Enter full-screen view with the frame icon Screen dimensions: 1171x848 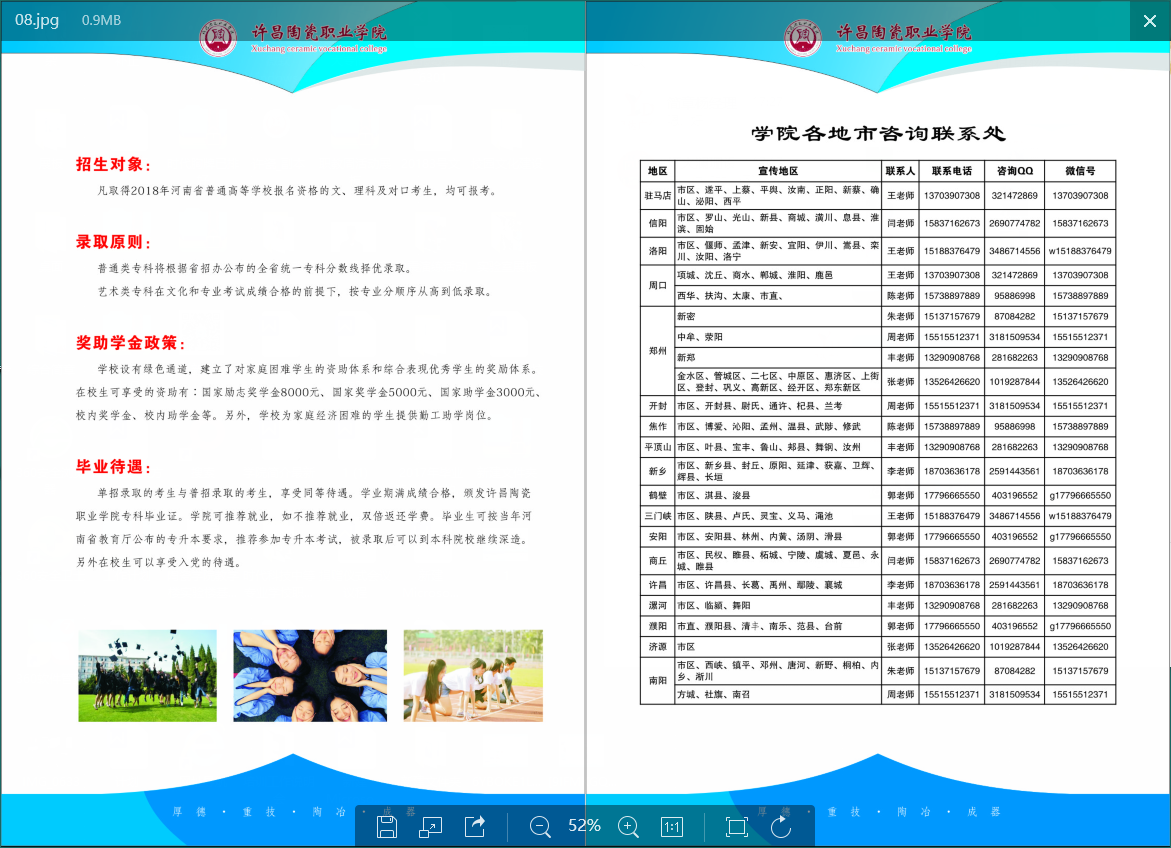click(x=737, y=826)
